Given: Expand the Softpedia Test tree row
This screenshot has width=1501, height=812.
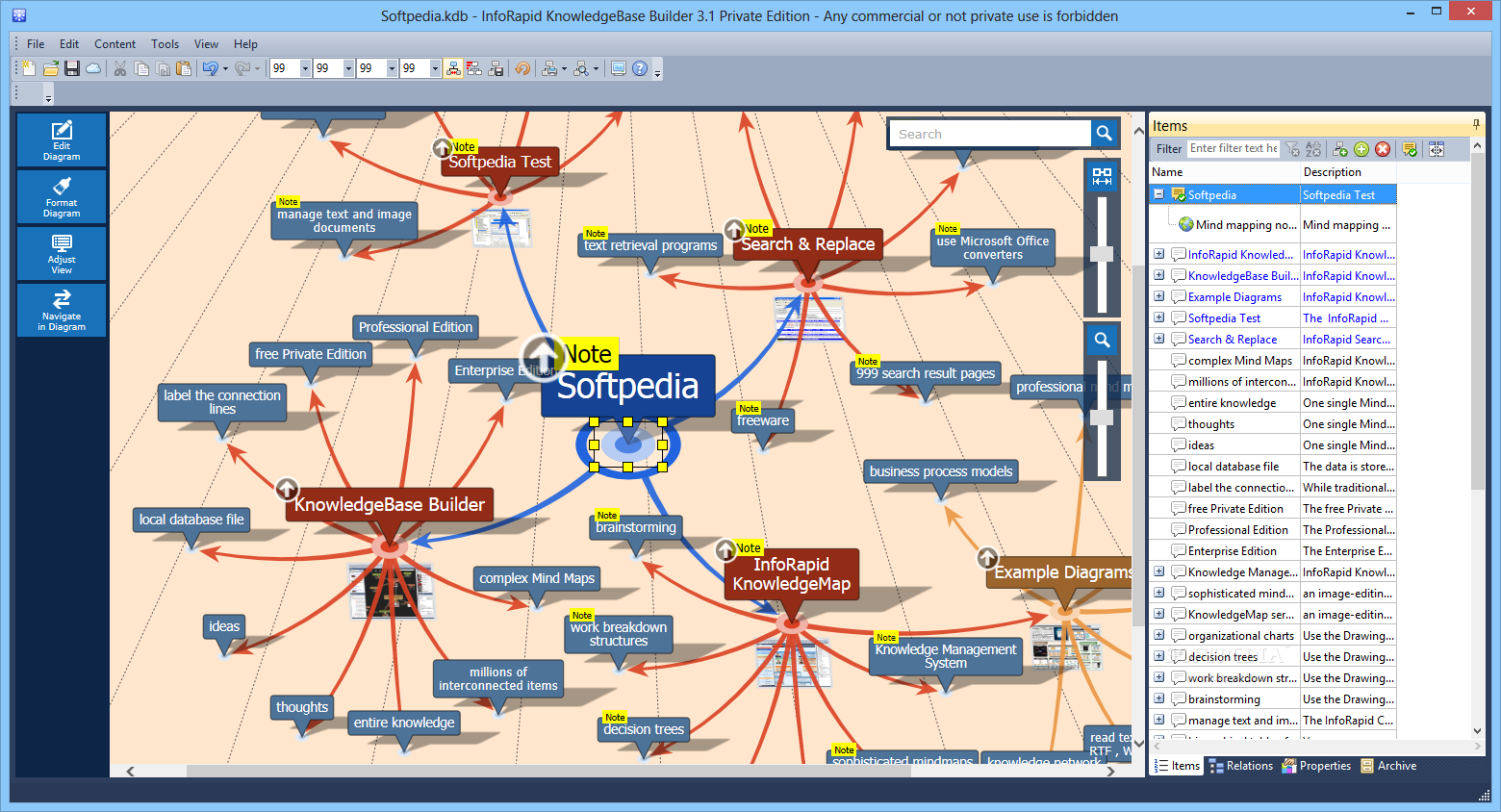Looking at the screenshot, I should [1159, 317].
